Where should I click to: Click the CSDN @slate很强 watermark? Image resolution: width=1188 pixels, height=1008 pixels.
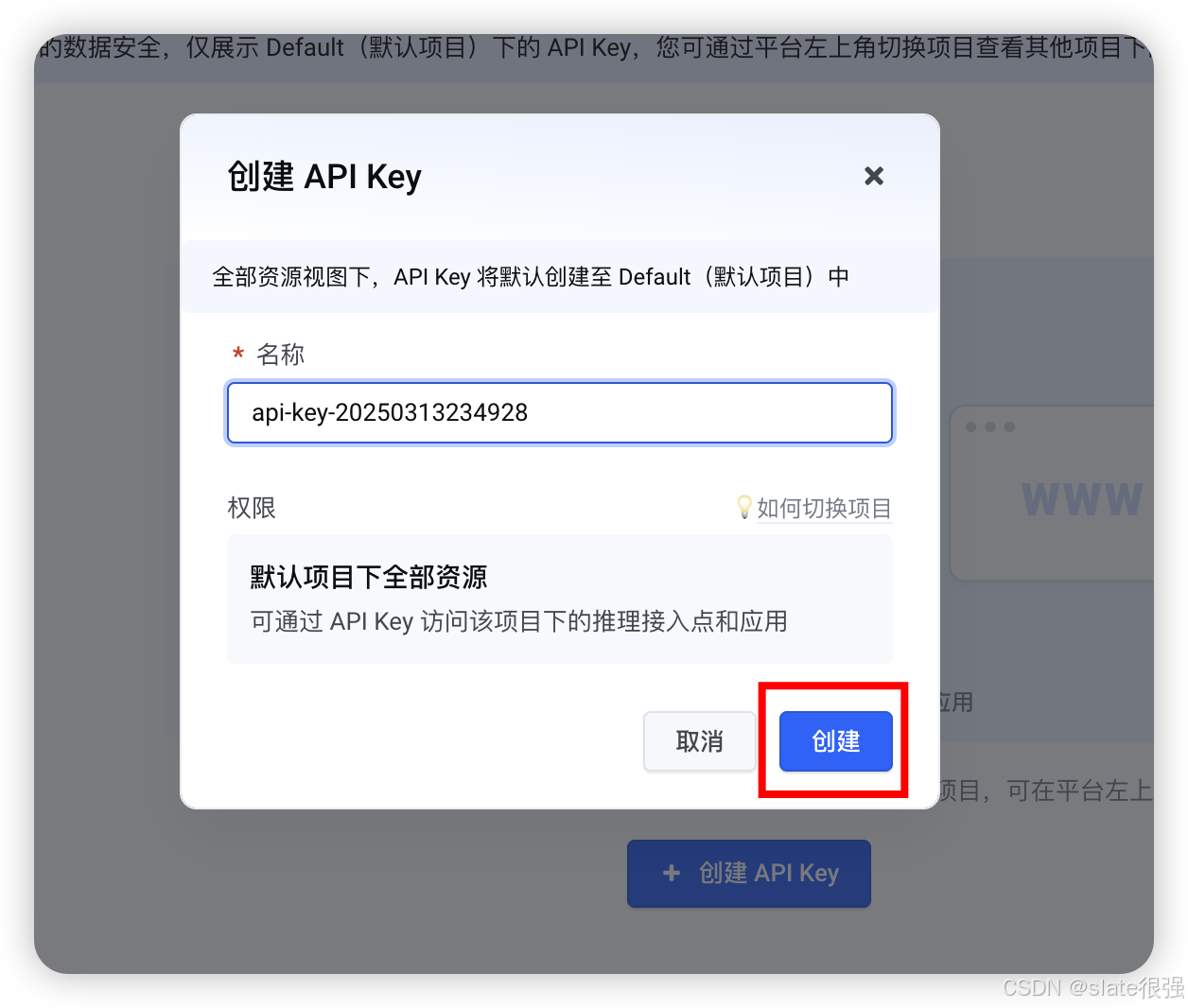pos(1093,987)
